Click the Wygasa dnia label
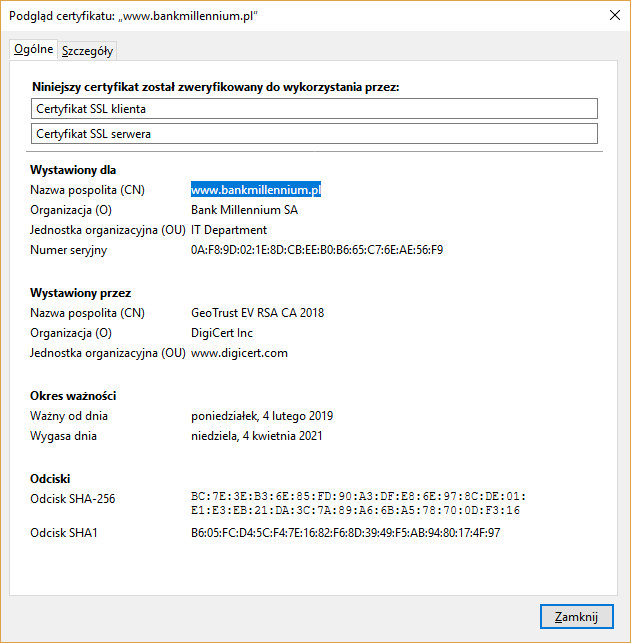This screenshot has height=643, width=633. point(63,436)
